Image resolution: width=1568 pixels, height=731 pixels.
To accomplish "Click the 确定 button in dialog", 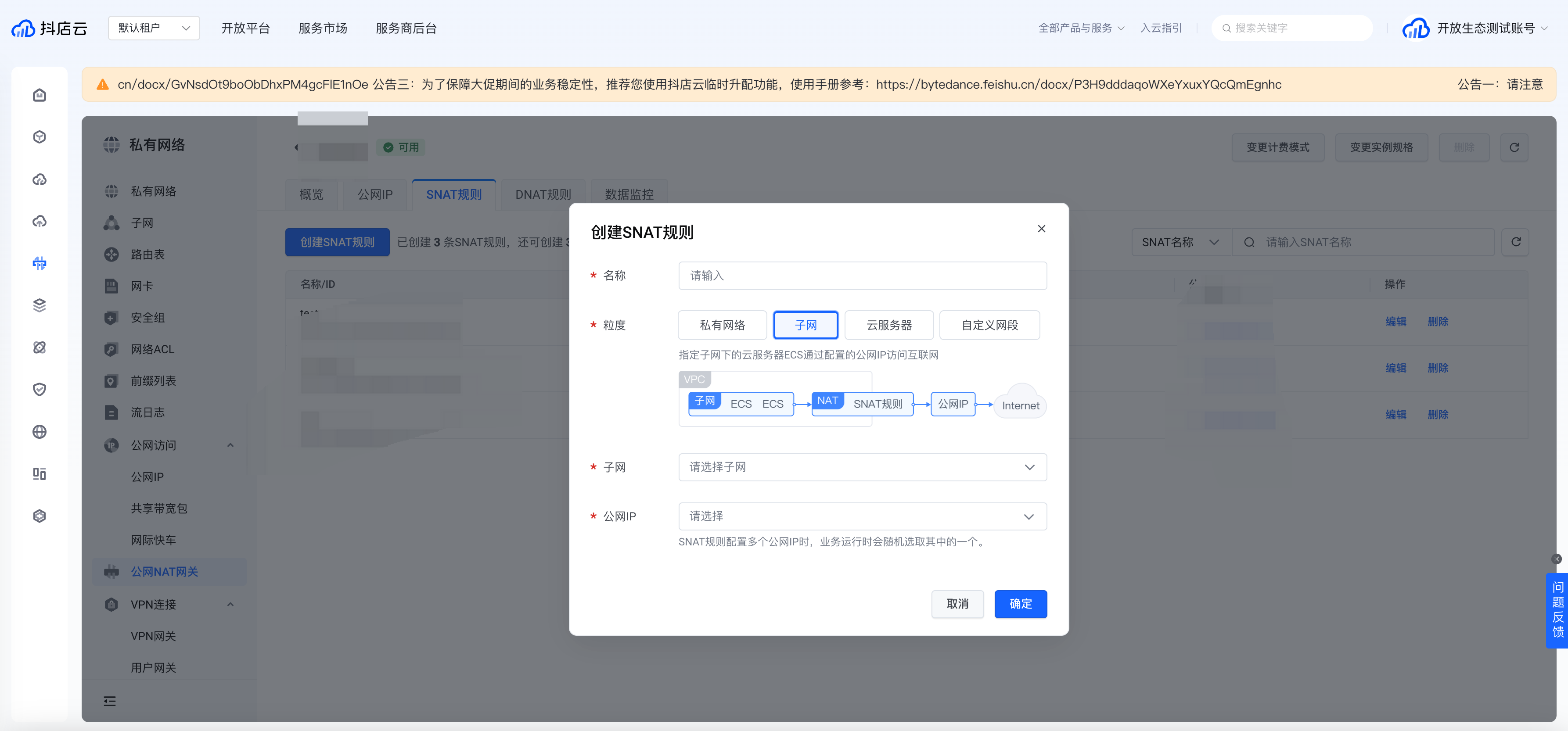I will [x=1020, y=604].
